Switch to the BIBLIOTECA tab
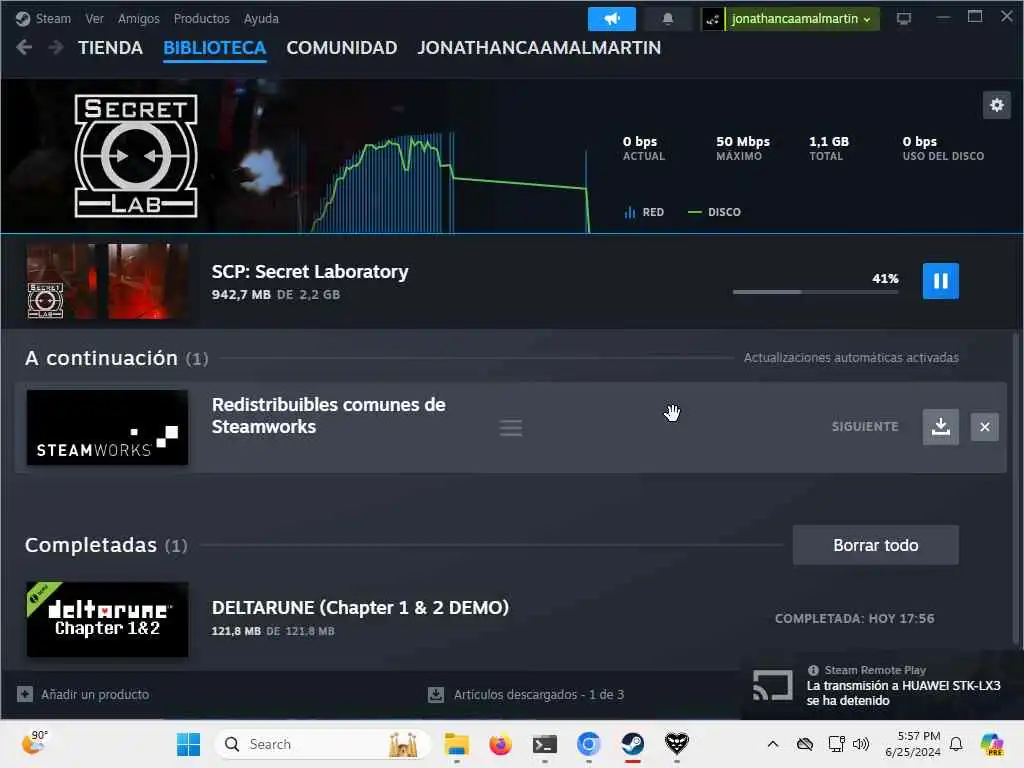This screenshot has width=1024, height=768. point(214,48)
